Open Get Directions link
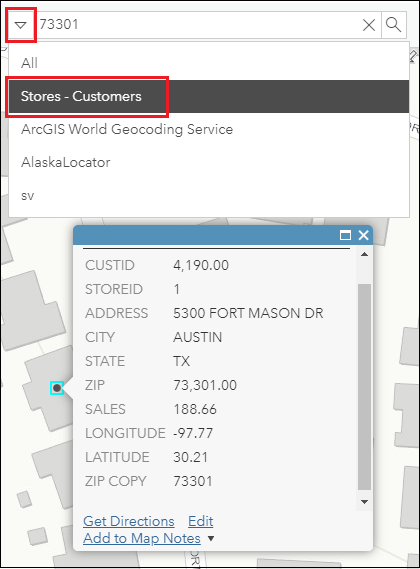Image resolution: width=420 pixels, height=569 pixels. pos(129,521)
